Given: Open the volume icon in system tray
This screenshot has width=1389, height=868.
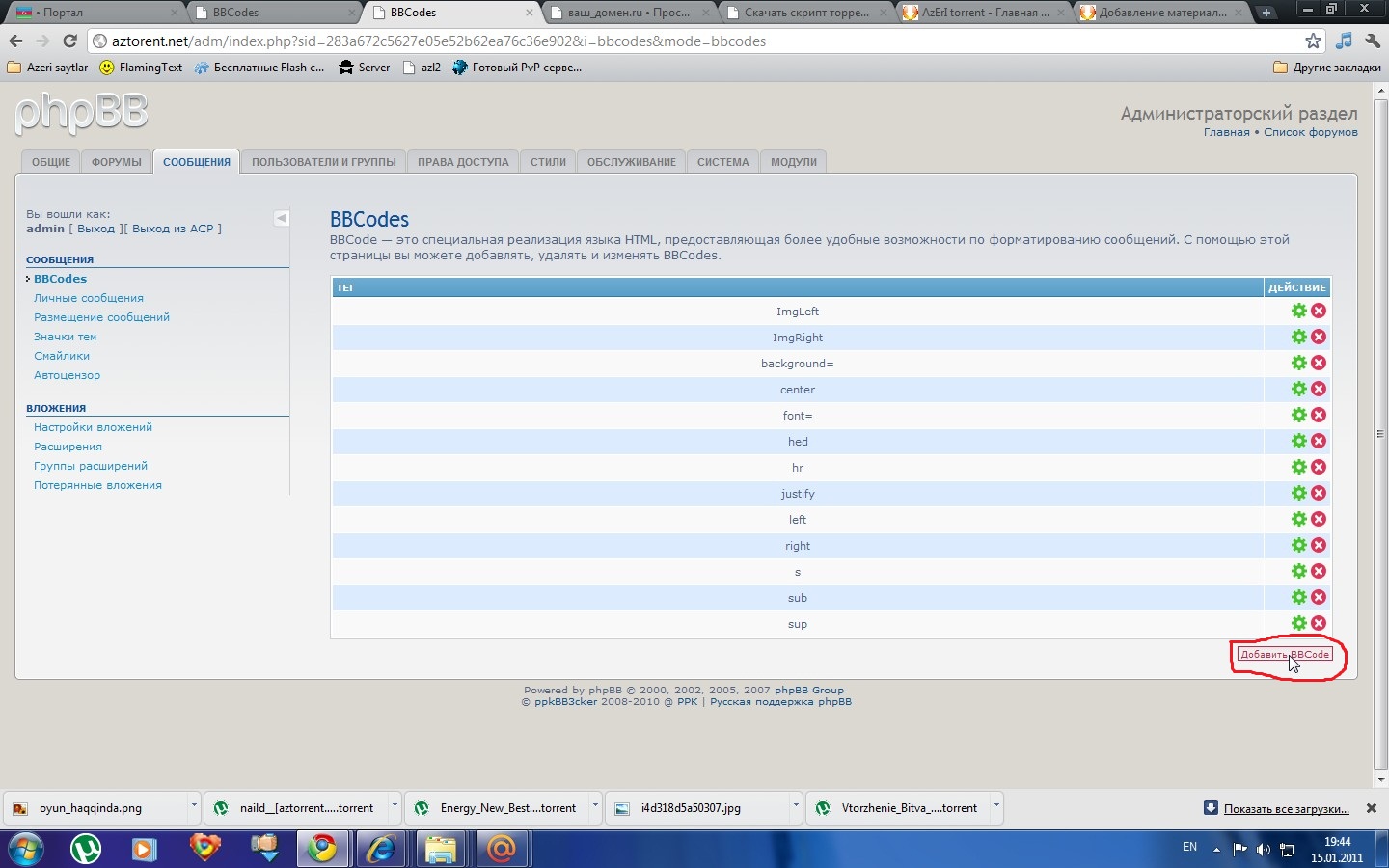Looking at the screenshot, I should point(1263,850).
